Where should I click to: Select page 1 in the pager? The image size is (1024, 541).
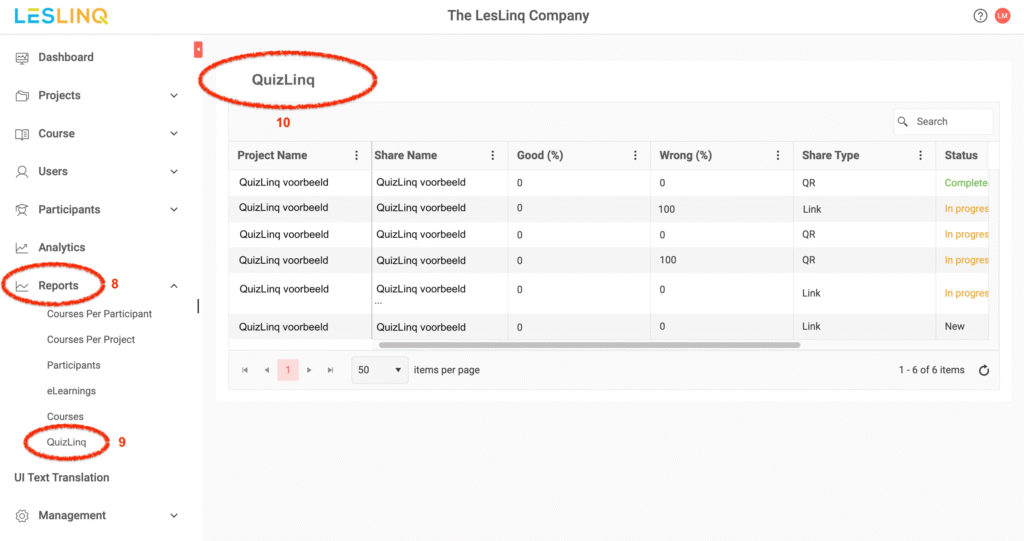[x=288, y=370]
